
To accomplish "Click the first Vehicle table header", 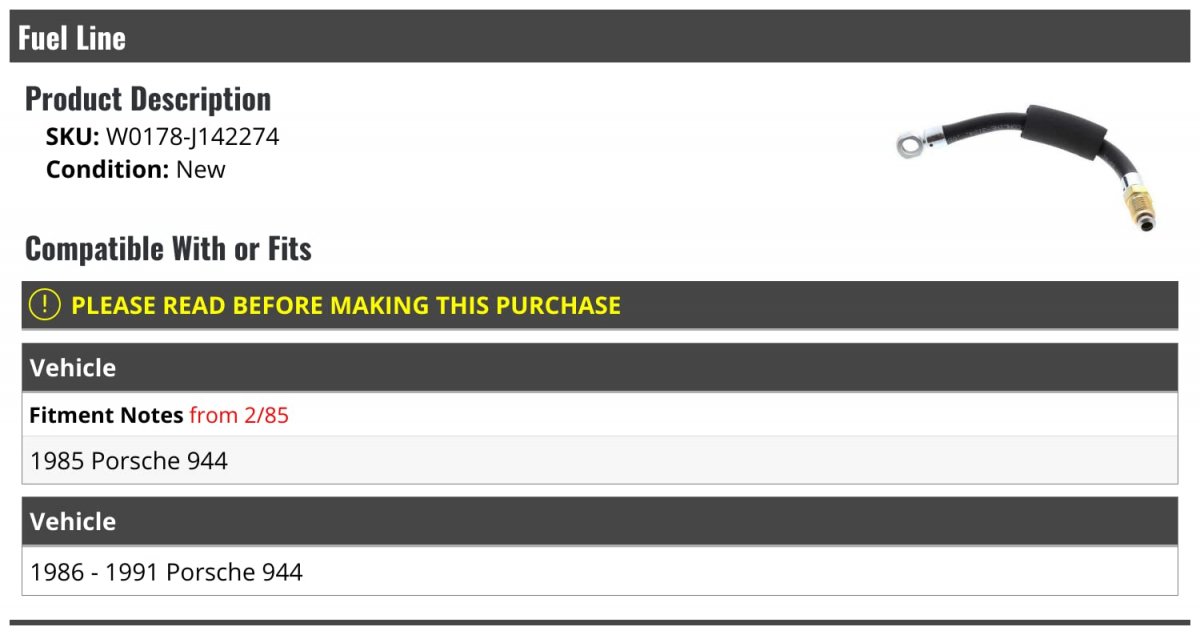I will (x=600, y=367).
